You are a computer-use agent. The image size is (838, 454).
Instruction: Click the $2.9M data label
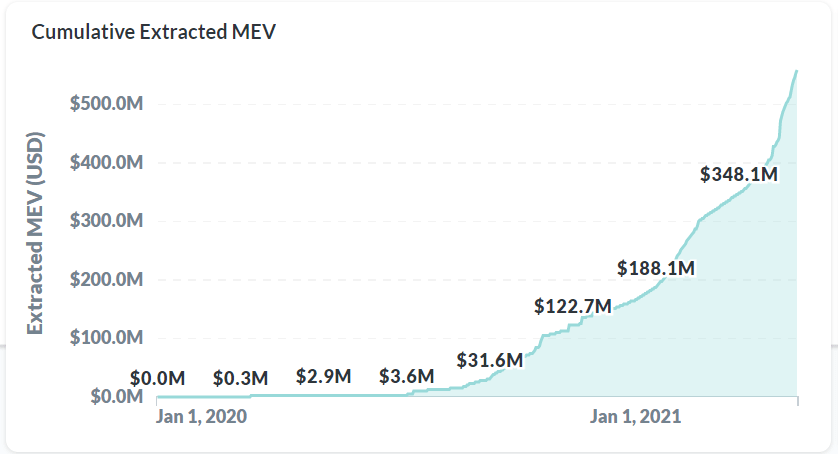pyautogui.click(x=324, y=376)
